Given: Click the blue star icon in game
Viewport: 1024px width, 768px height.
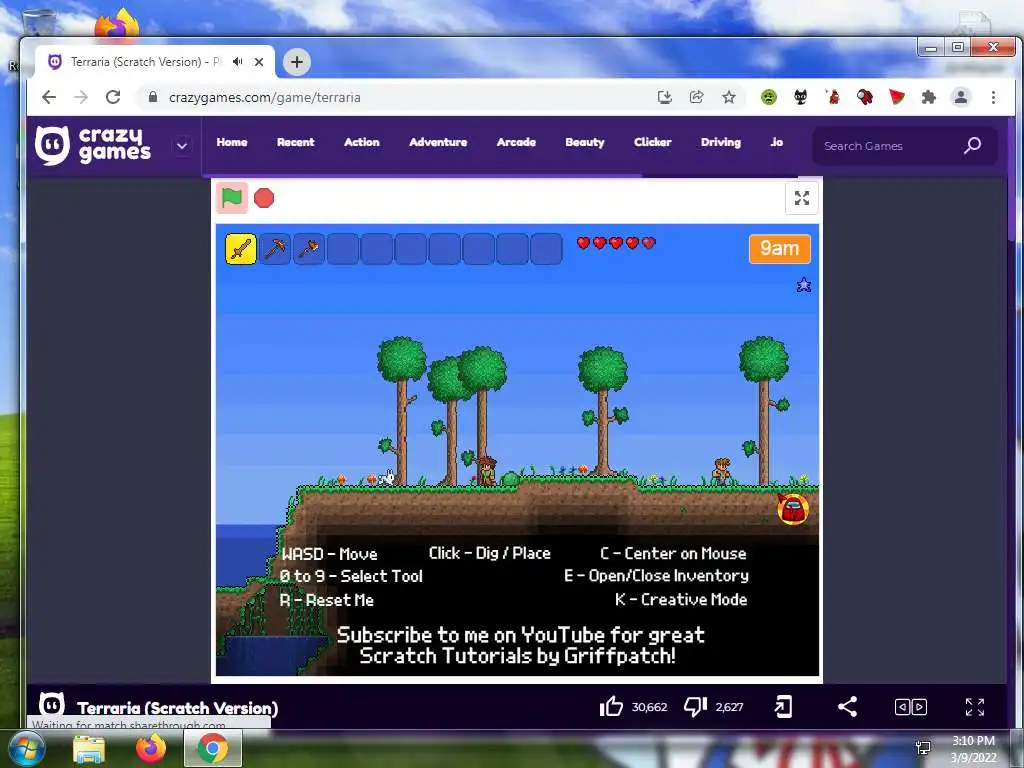Looking at the screenshot, I should pyautogui.click(x=804, y=285).
